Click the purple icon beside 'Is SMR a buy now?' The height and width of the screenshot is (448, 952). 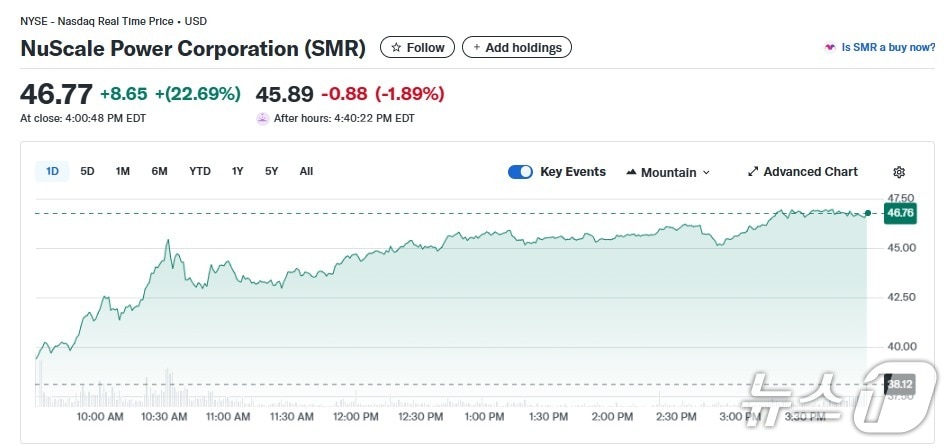tap(829, 47)
